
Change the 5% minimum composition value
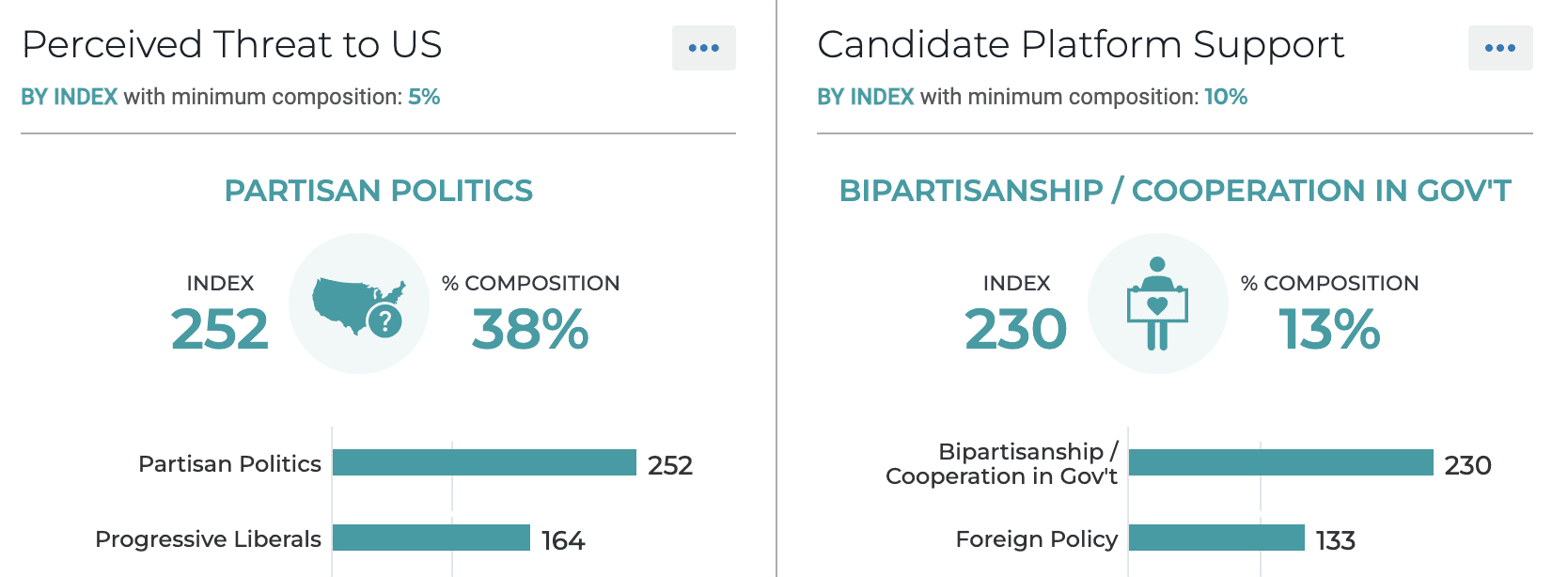pyautogui.click(x=424, y=97)
